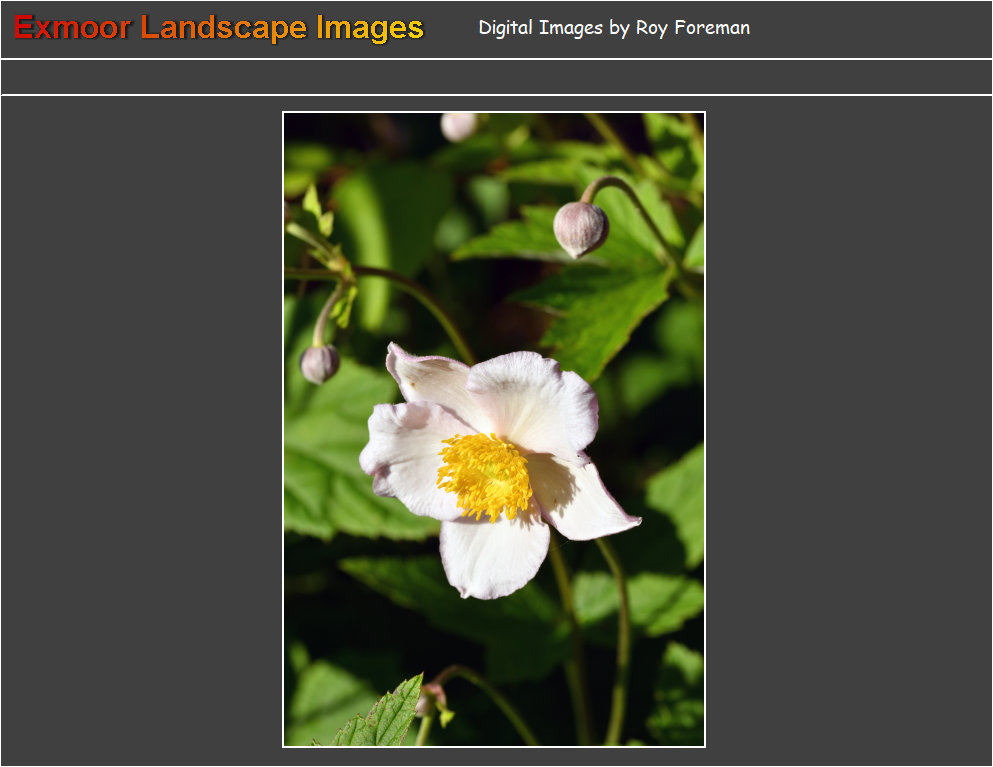Click the small flower bud left of the bloom
This screenshot has width=993, height=767.
(x=319, y=363)
